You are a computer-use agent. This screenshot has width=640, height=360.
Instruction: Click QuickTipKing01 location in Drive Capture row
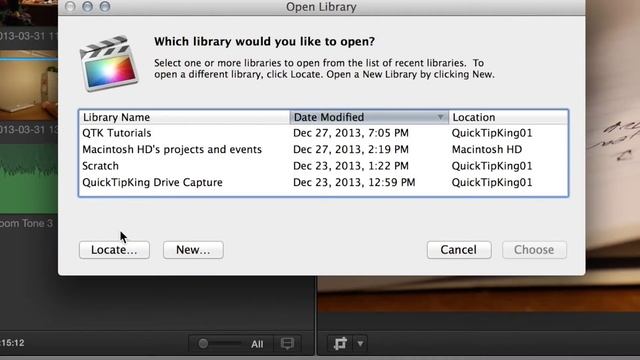click(x=492, y=182)
